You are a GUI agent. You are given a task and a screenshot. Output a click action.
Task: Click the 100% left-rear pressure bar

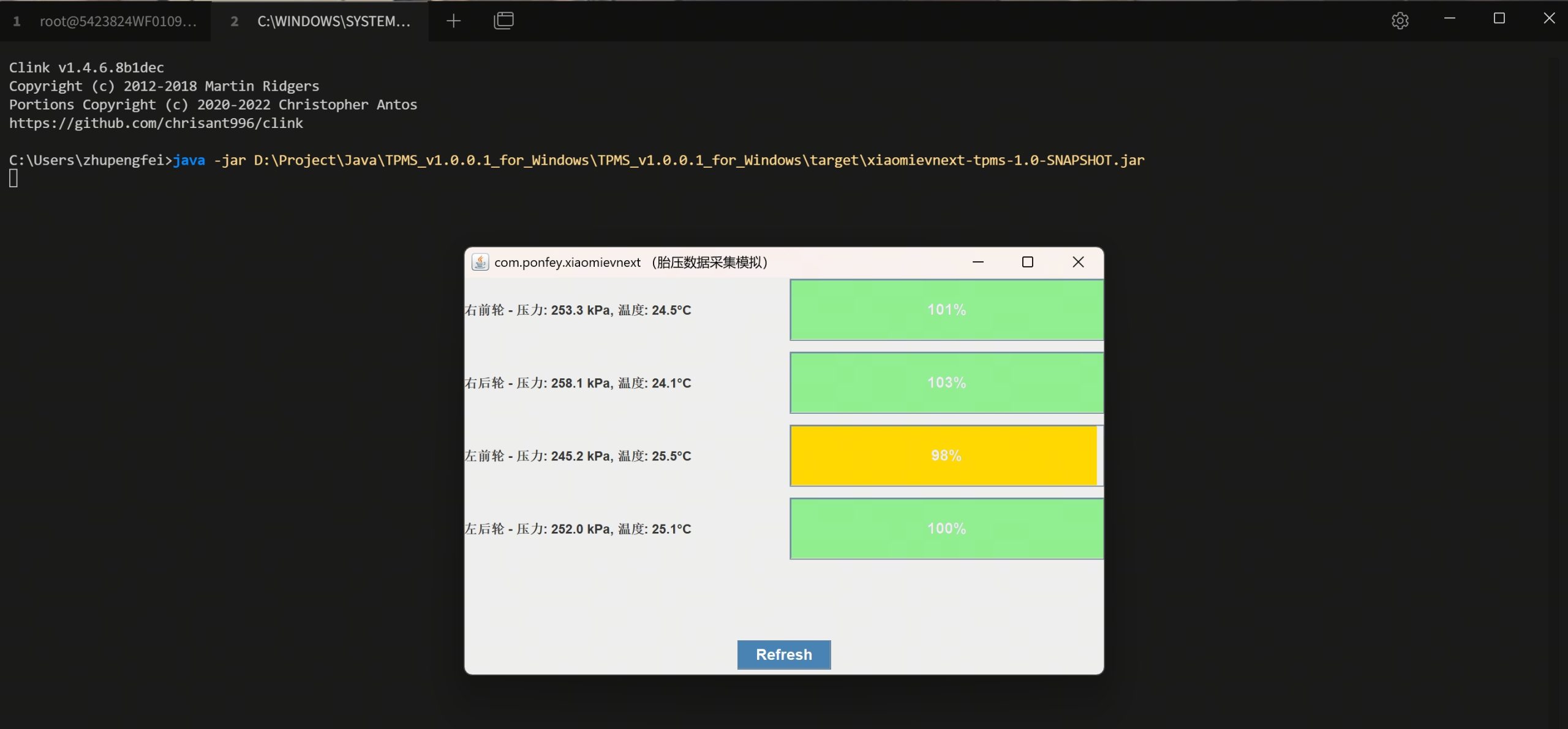point(946,528)
